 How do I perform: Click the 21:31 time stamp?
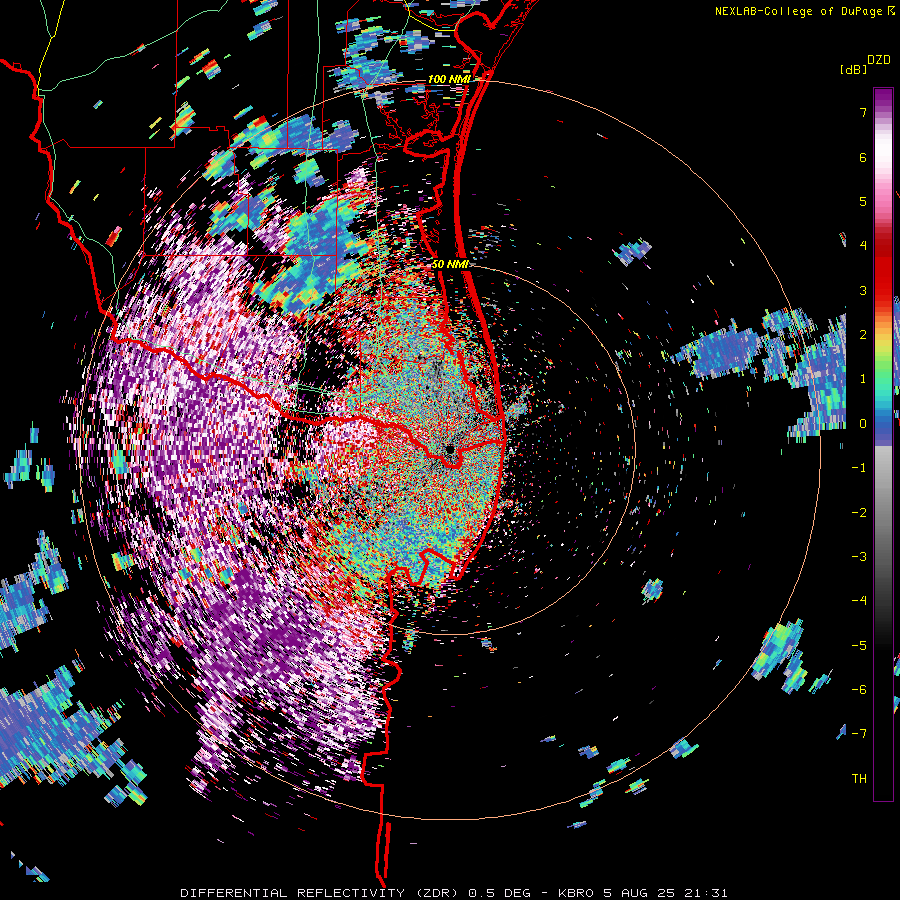pos(708,893)
